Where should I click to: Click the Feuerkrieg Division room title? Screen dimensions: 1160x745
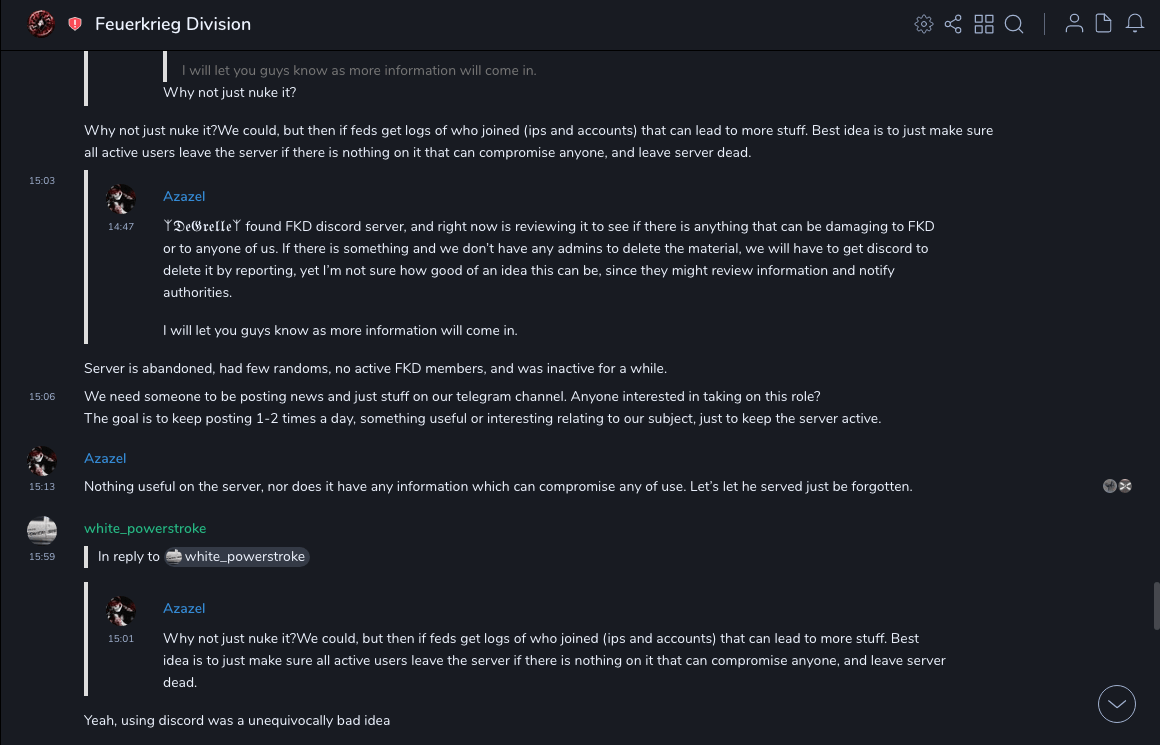173,24
